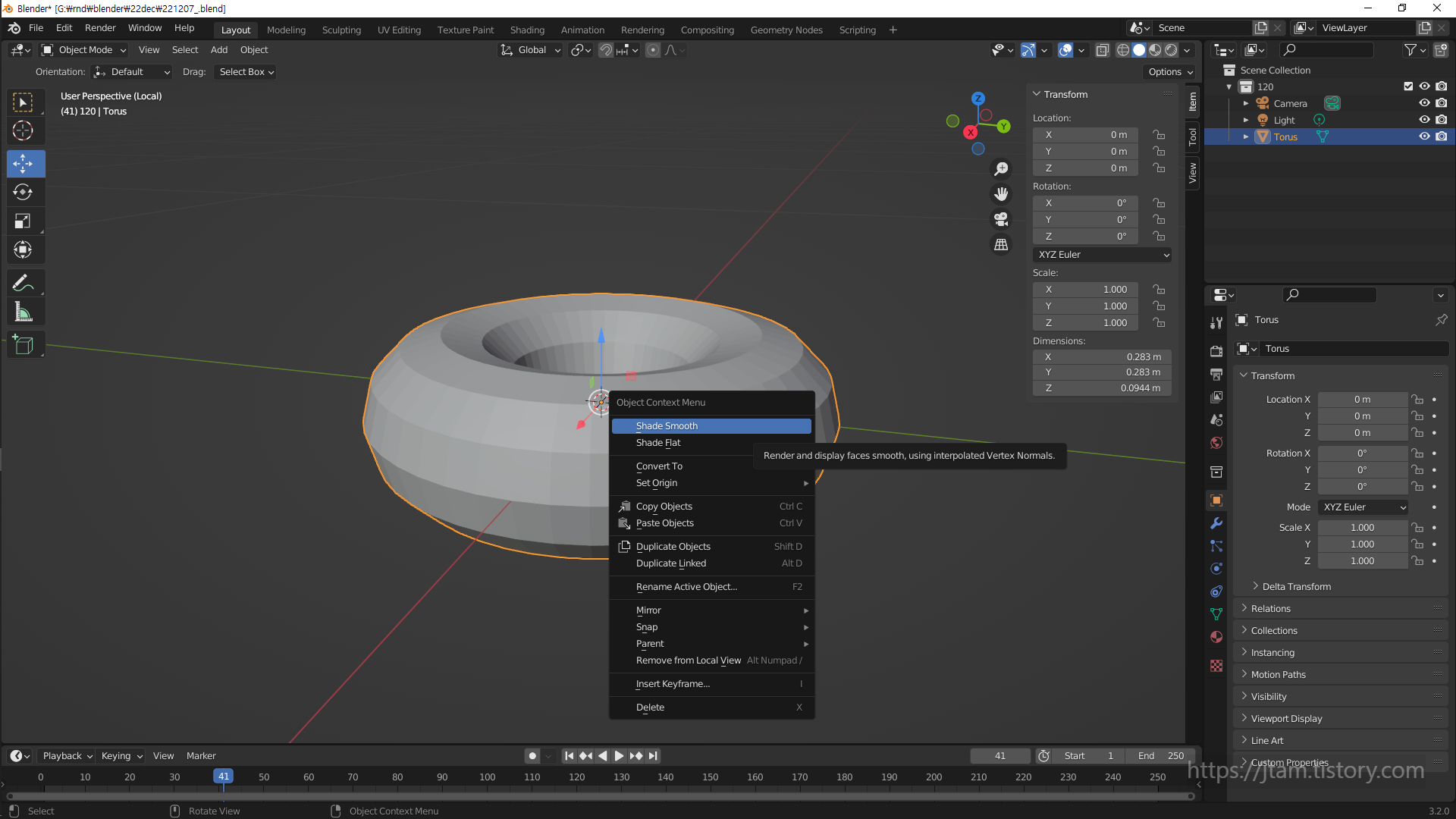Select the Scale tool icon
The image size is (1456, 819).
click(x=23, y=221)
